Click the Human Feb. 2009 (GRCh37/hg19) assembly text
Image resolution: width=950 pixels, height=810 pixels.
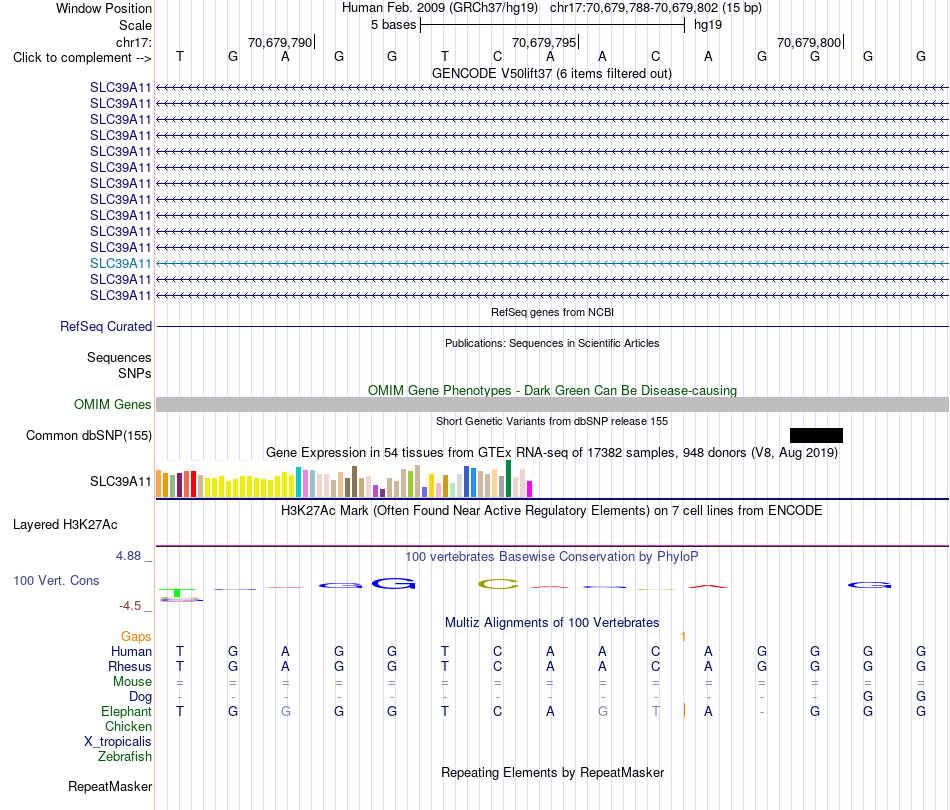point(440,8)
